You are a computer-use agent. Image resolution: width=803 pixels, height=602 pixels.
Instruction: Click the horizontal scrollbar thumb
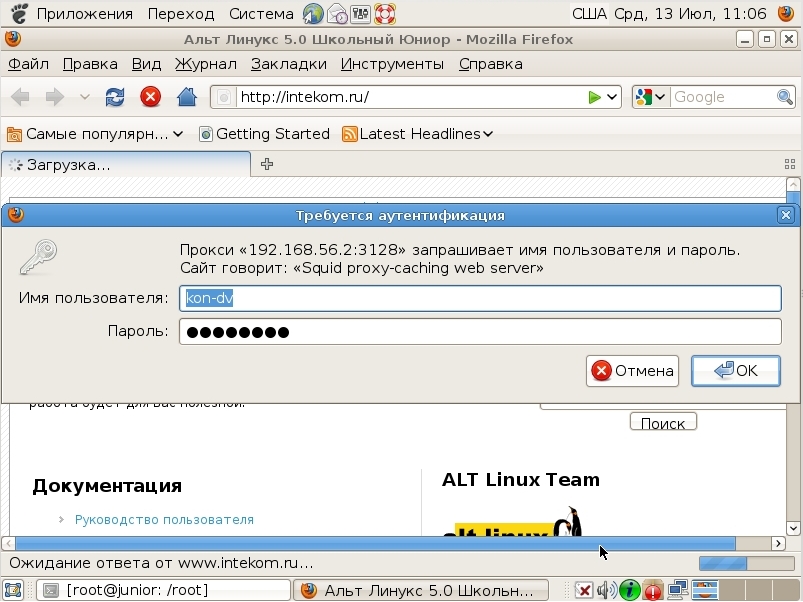375,543
